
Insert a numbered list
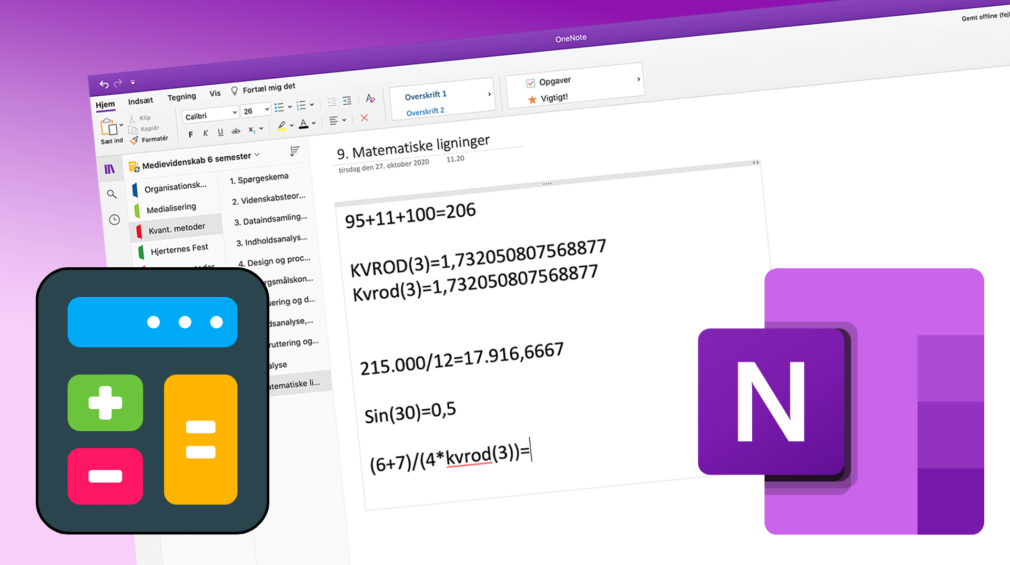301,105
